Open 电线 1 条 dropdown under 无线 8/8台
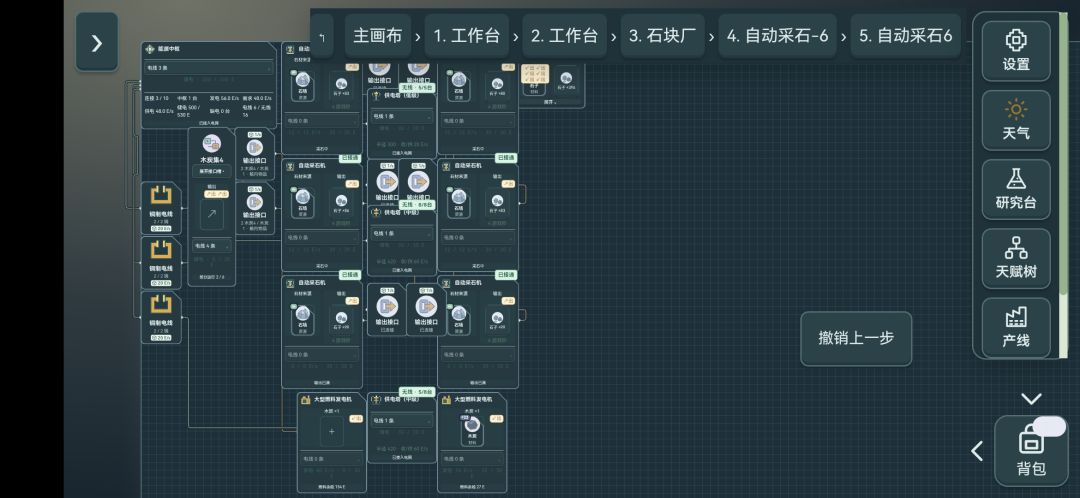The image size is (1080, 498). pyautogui.click(x=402, y=234)
